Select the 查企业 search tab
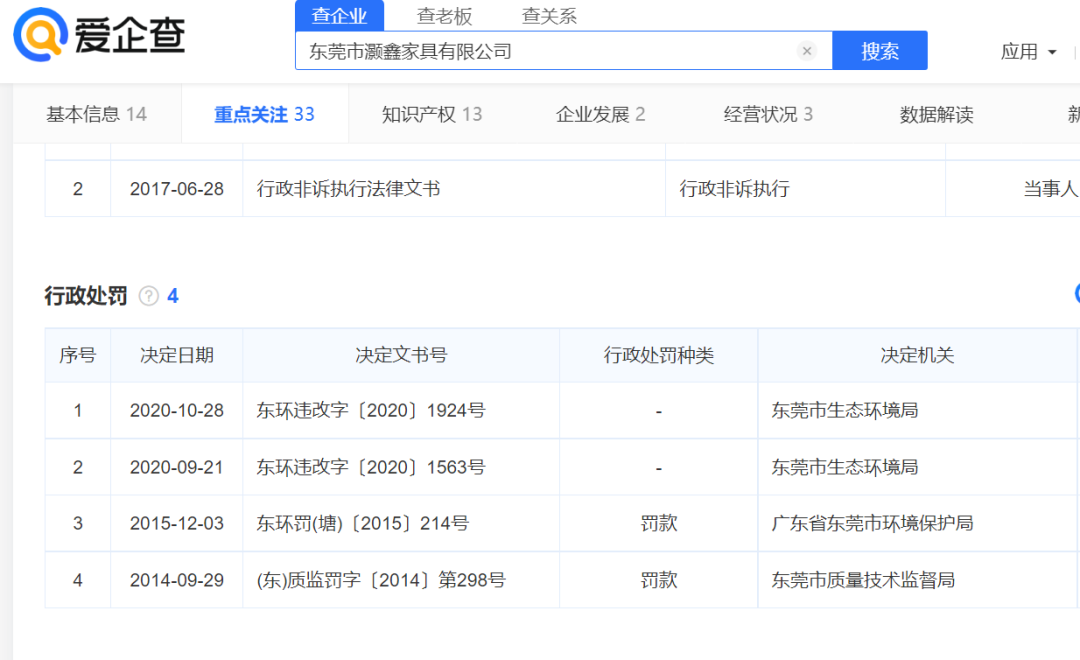This screenshot has height=660, width=1080. [x=340, y=16]
